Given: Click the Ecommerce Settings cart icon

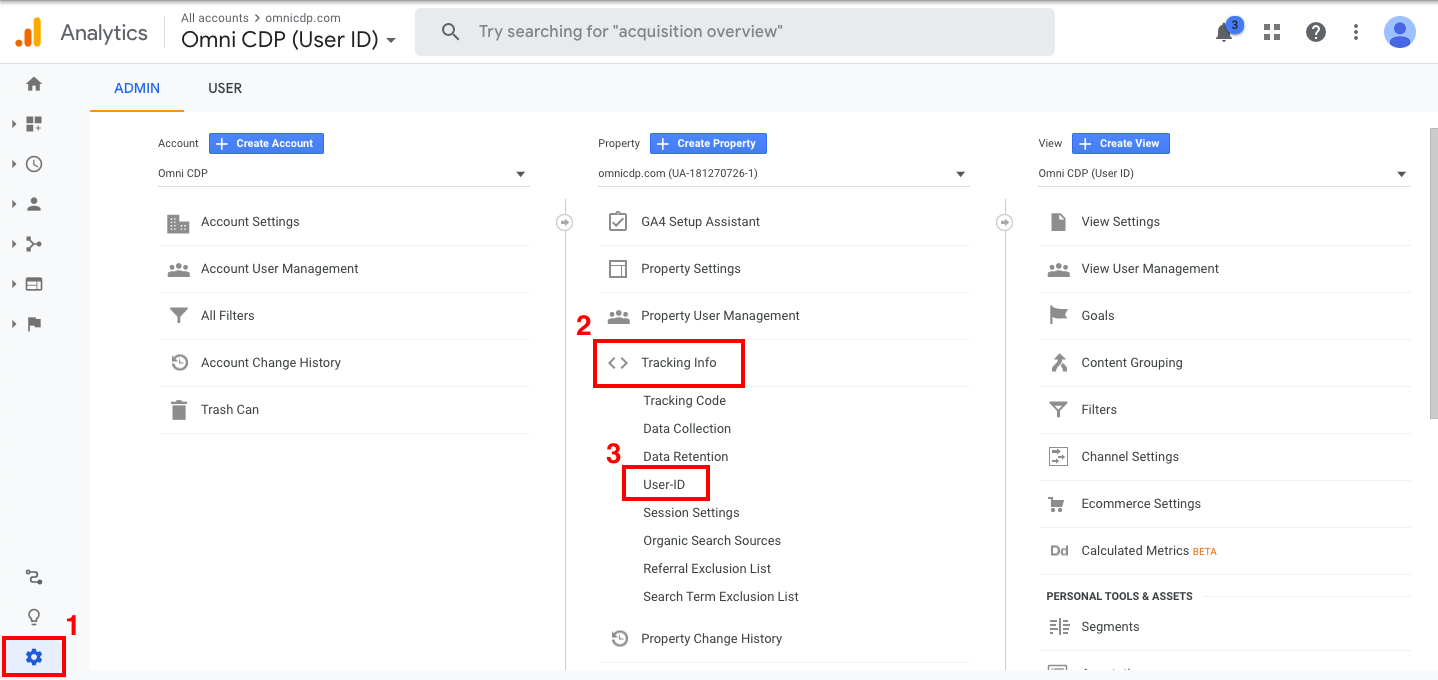Looking at the screenshot, I should pyautogui.click(x=1058, y=504).
